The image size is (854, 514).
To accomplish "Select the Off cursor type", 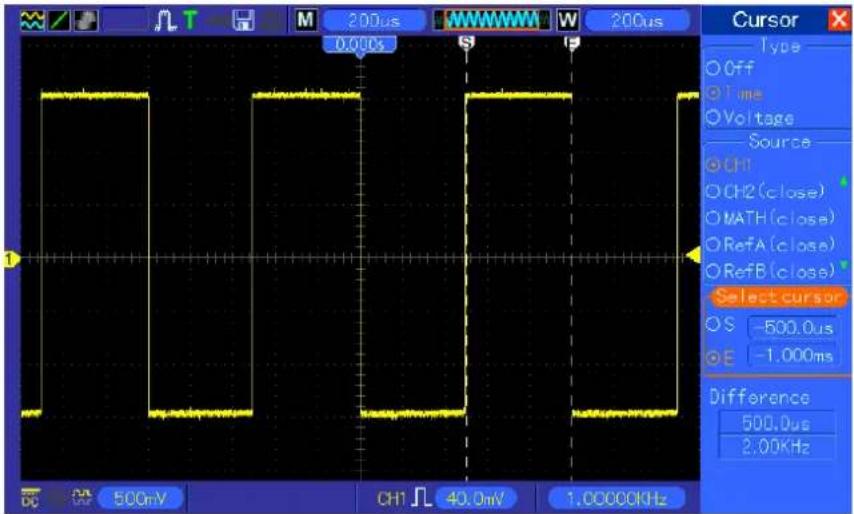I will click(730, 68).
